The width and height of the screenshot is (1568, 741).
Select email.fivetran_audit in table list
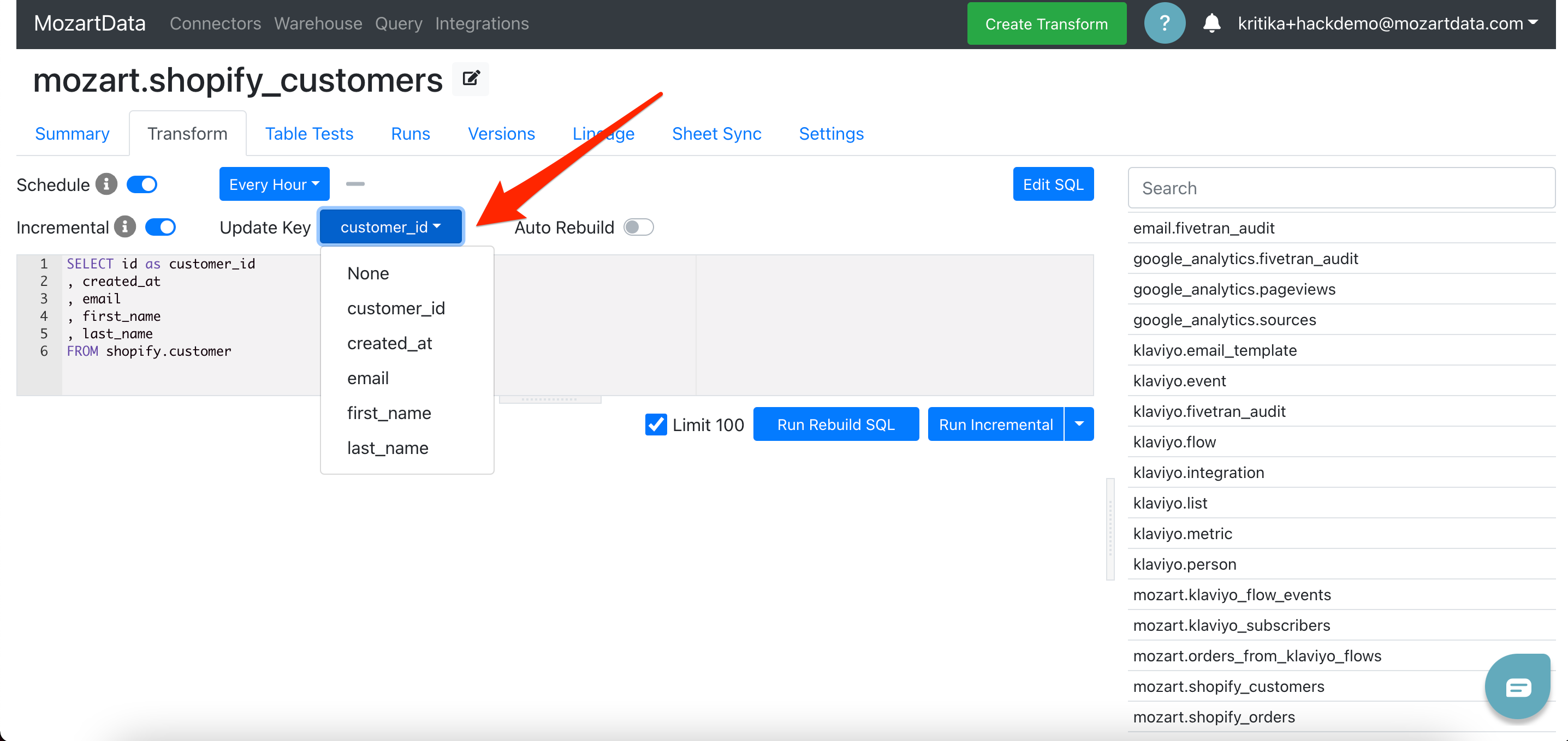(x=1341, y=228)
